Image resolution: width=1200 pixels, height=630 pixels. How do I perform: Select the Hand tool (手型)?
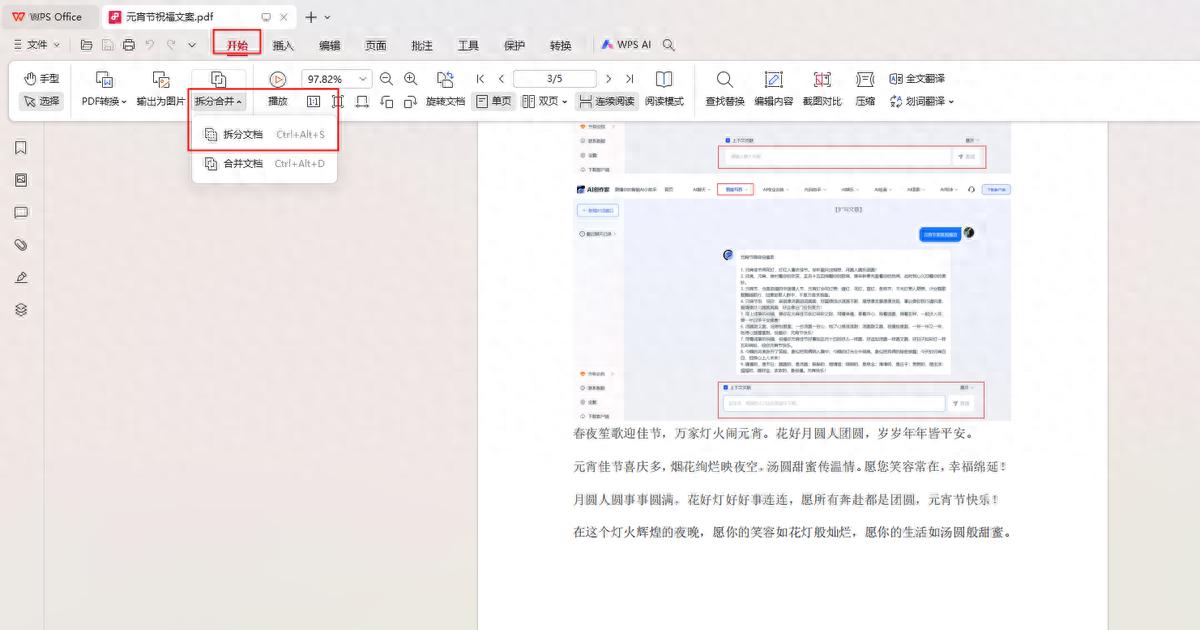pos(41,79)
